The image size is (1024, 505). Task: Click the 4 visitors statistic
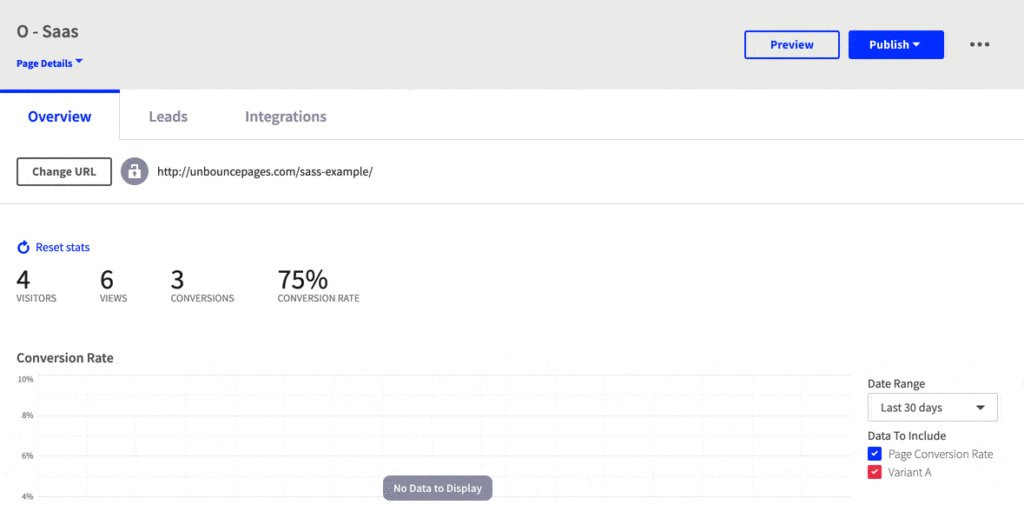pos(36,286)
